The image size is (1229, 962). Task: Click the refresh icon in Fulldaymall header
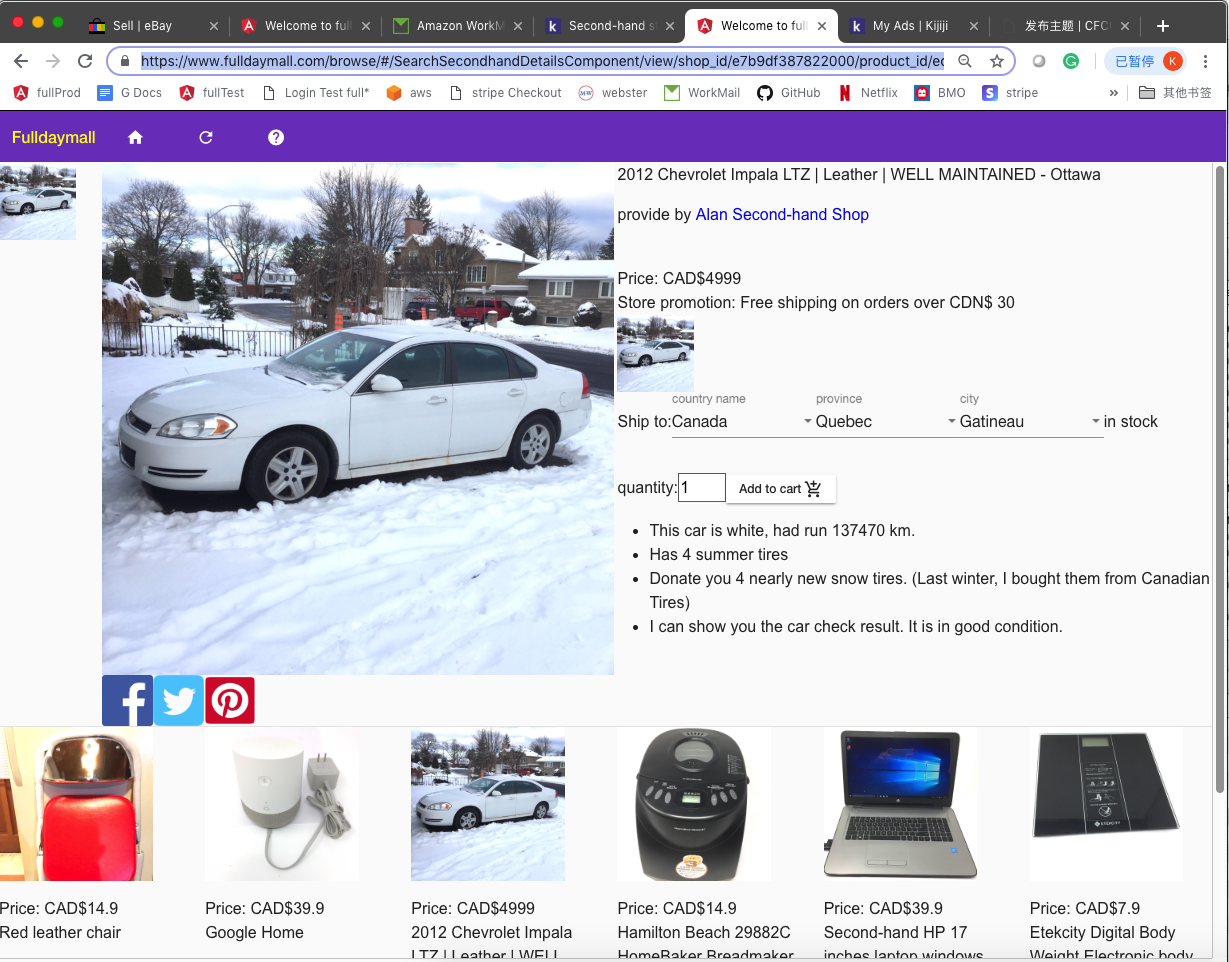(206, 138)
